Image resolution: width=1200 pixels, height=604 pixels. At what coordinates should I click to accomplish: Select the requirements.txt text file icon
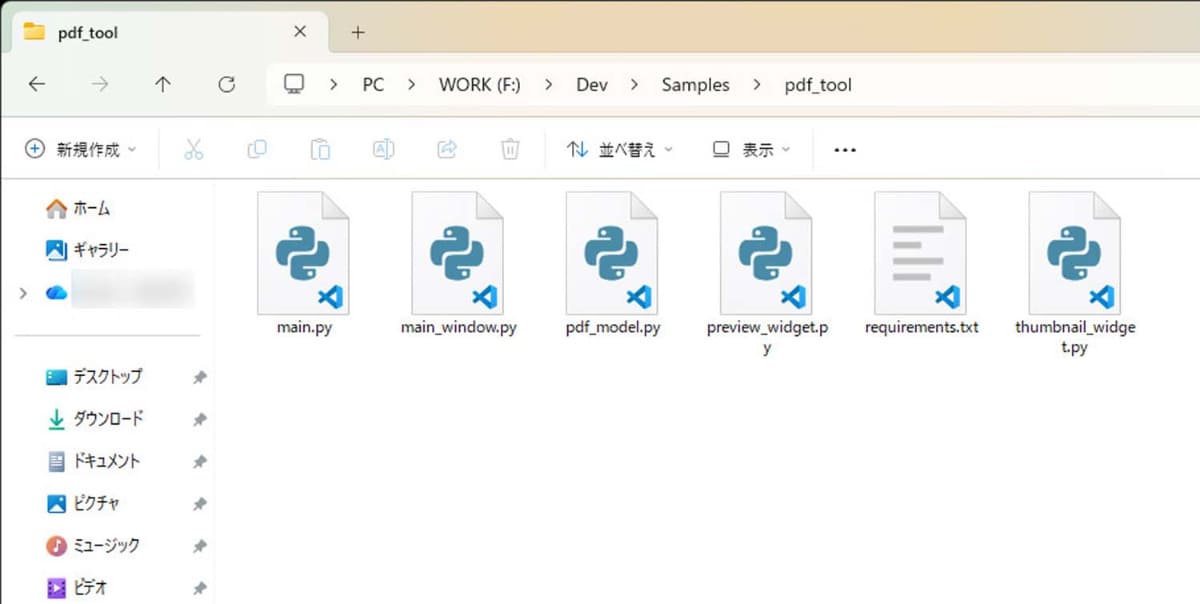(x=920, y=253)
